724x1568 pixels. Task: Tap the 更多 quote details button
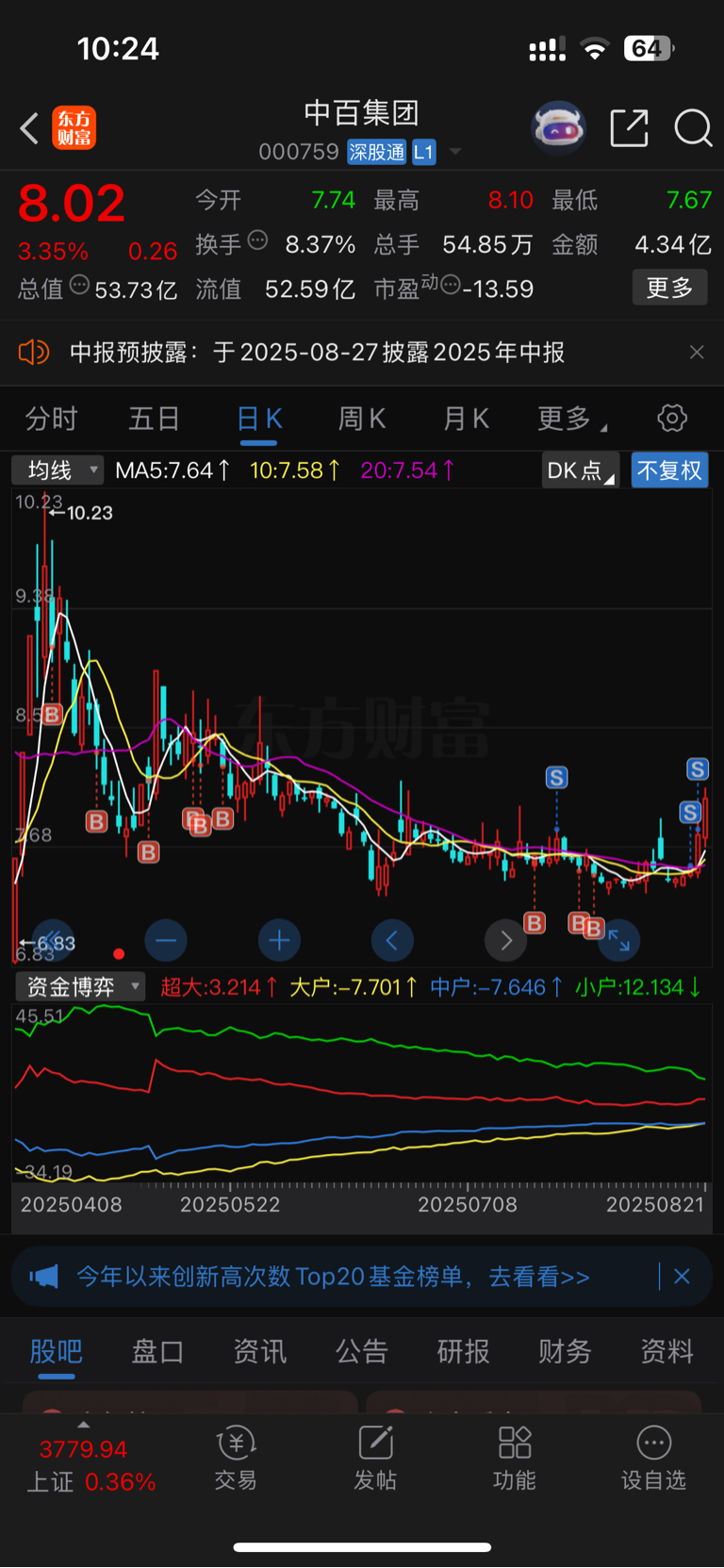click(669, 288)
